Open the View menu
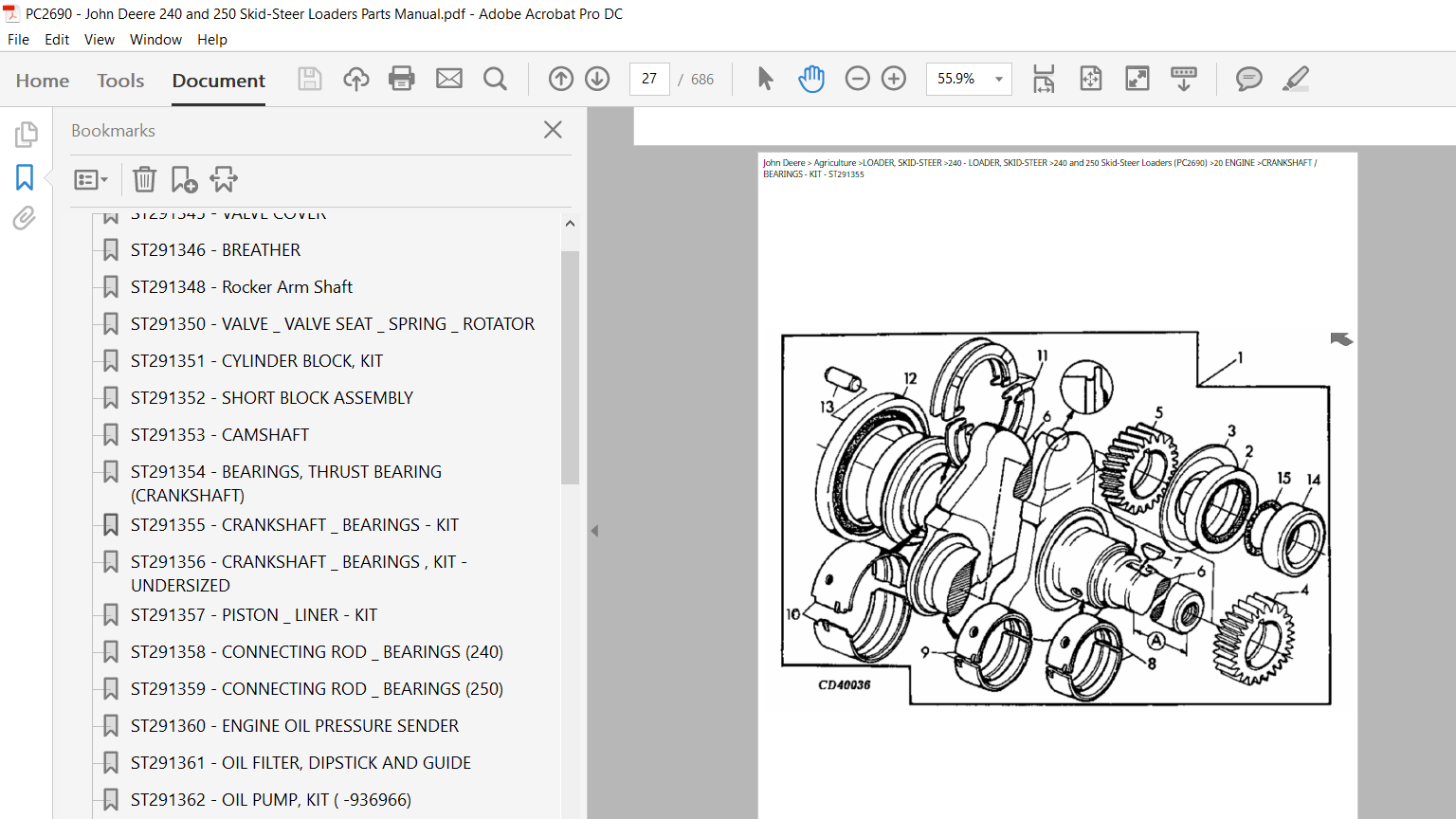The height and width of the screenshot is (819, 1456). [x=100, y=39]
